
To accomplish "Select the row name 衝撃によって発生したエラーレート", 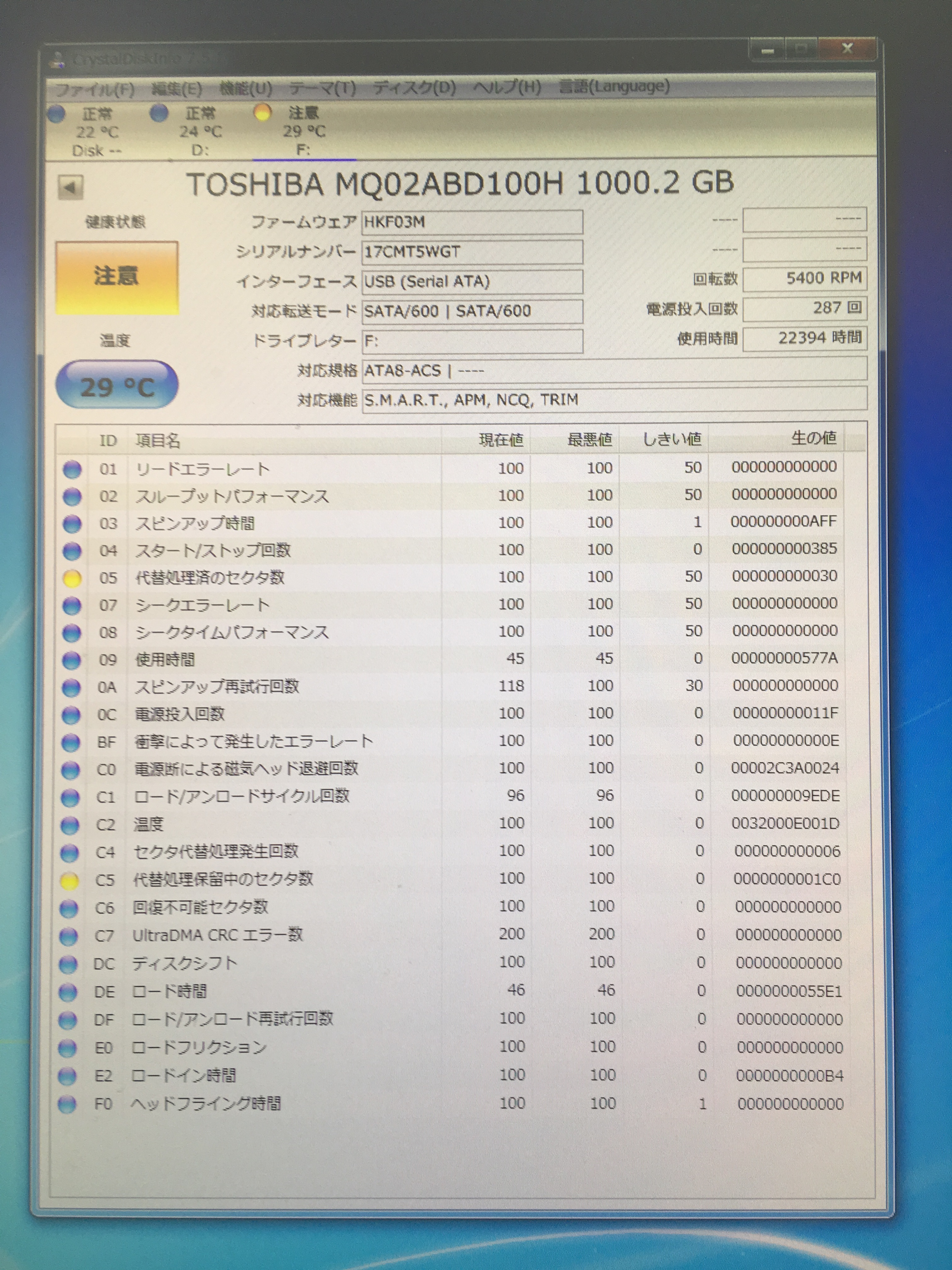I will click(x=254, y=741).
